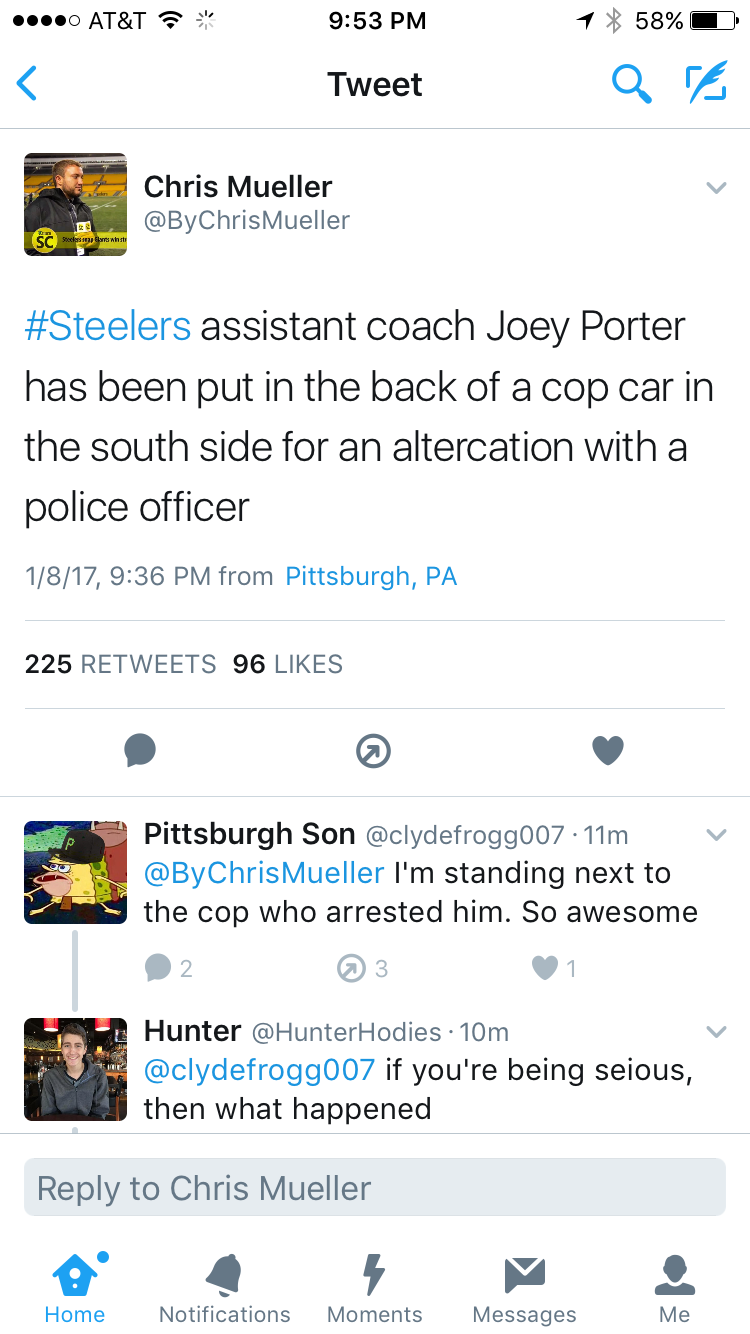Compose a new tweet
This screenshot has width=750, height=1334.
pos(705,84)
